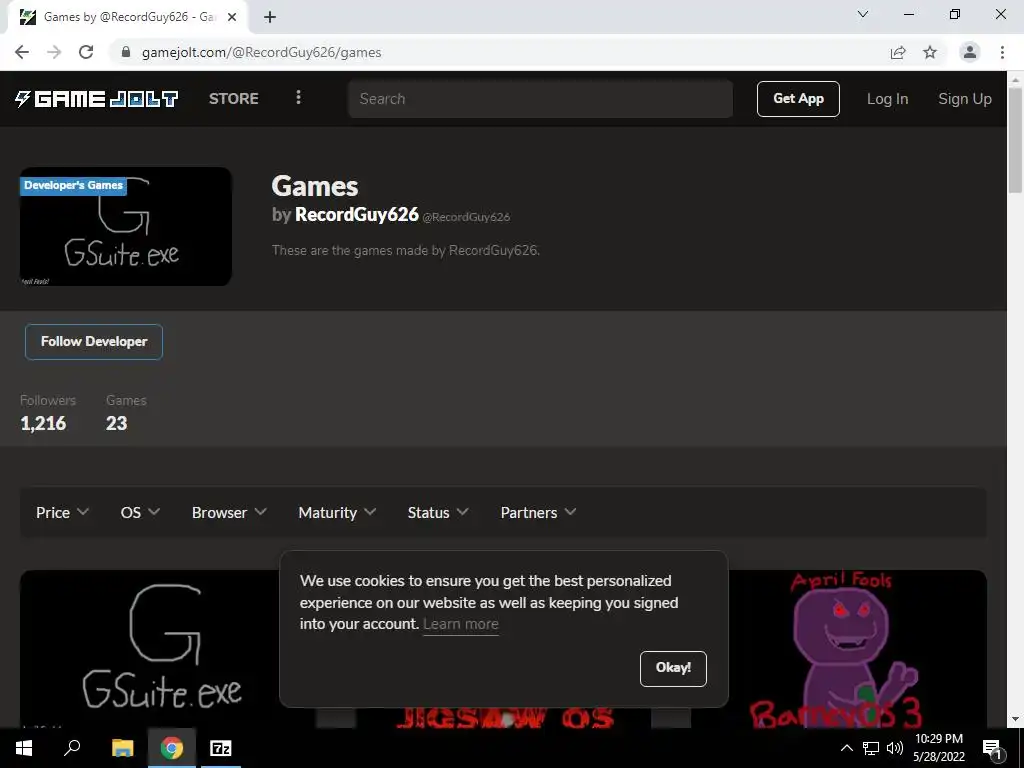Open the three-dot menu beside STORE

click(x=298, y=97)
